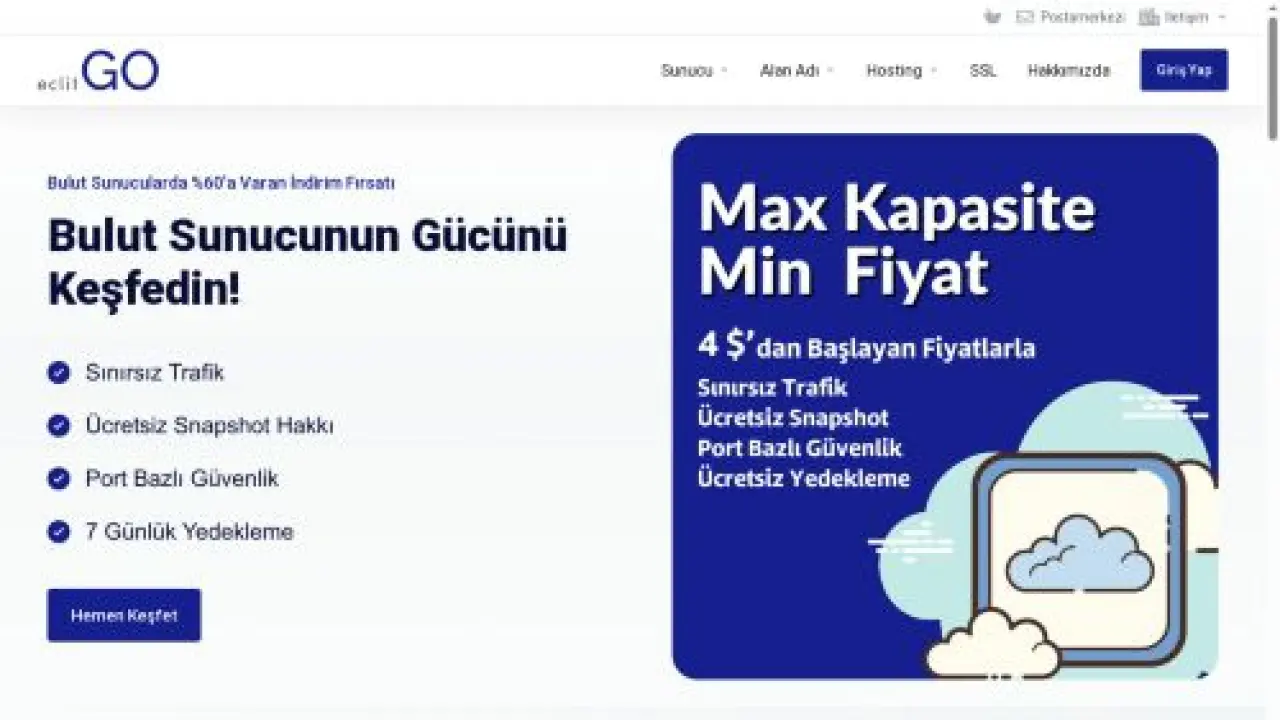Viewport: 1280px width, 720px height.
Task: Open the Alan Adı menu item
Action: coord(790,71)
